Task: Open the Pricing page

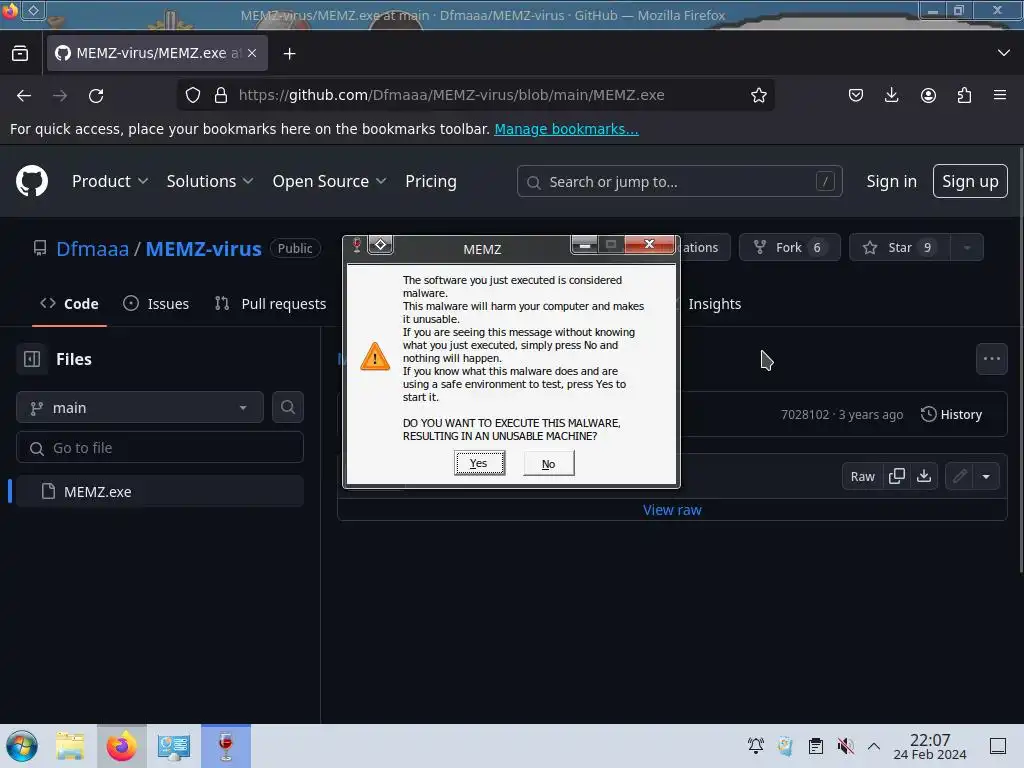Action: point(430,181)
